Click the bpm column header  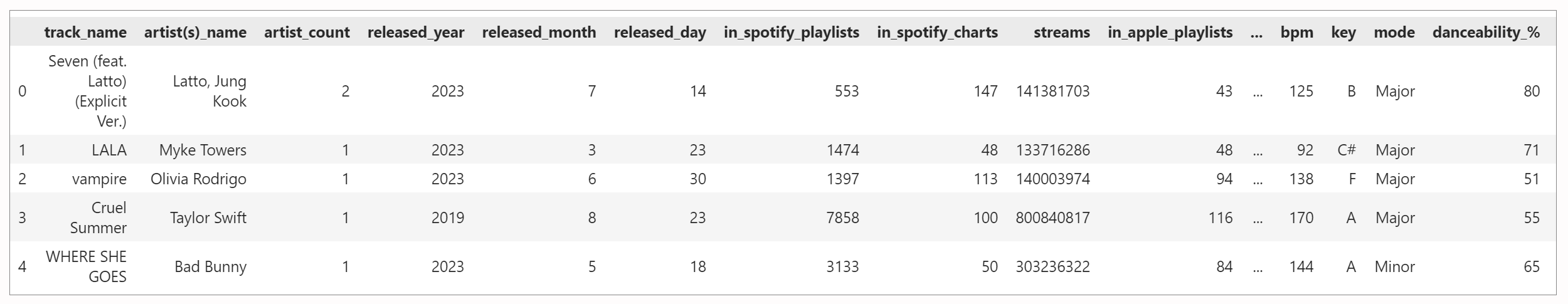(1296, 33)
